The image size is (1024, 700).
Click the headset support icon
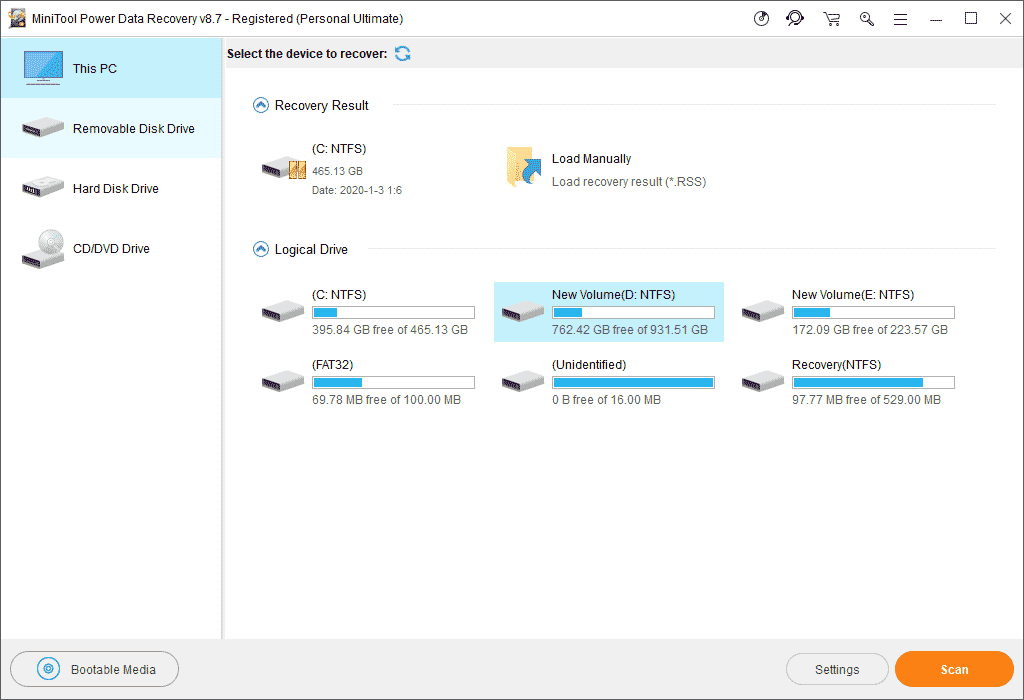point(795,18)
